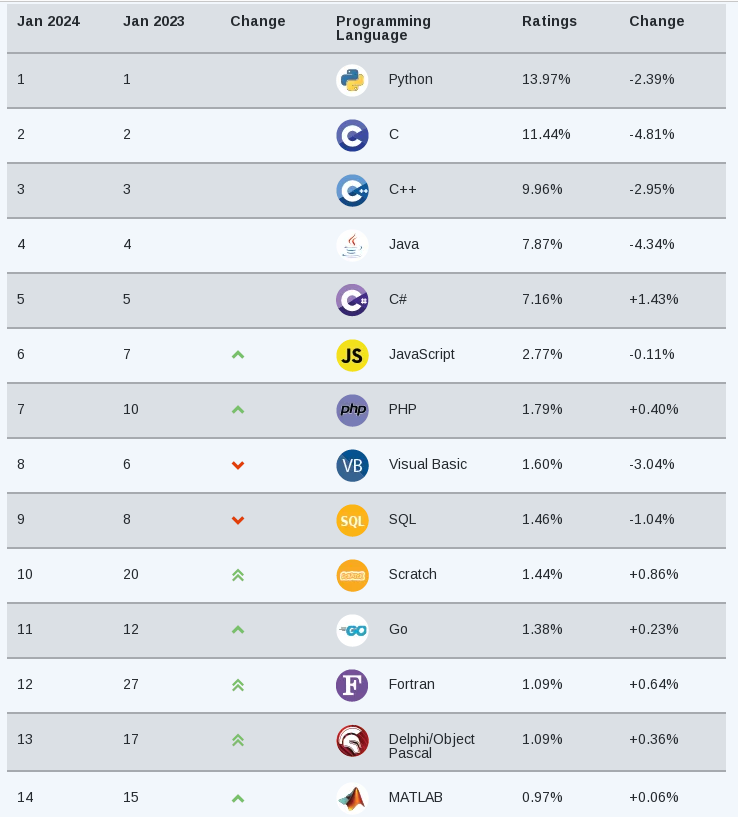Click the Visual Basic VB icon
Viewport: 738px width, 817px height.
(x=352, y=465)
